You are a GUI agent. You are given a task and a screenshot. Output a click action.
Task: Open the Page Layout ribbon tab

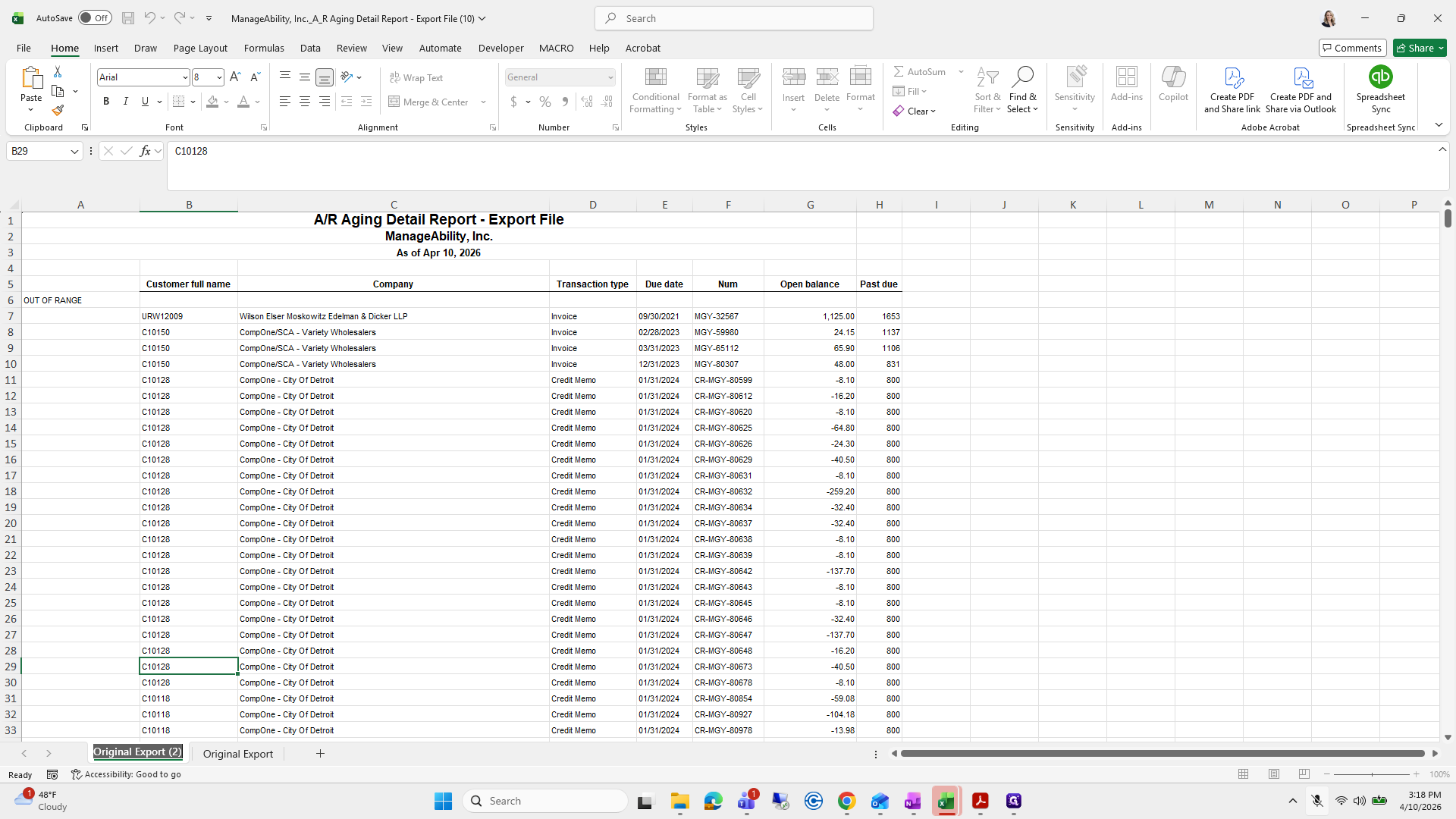[x=200, y=48]
